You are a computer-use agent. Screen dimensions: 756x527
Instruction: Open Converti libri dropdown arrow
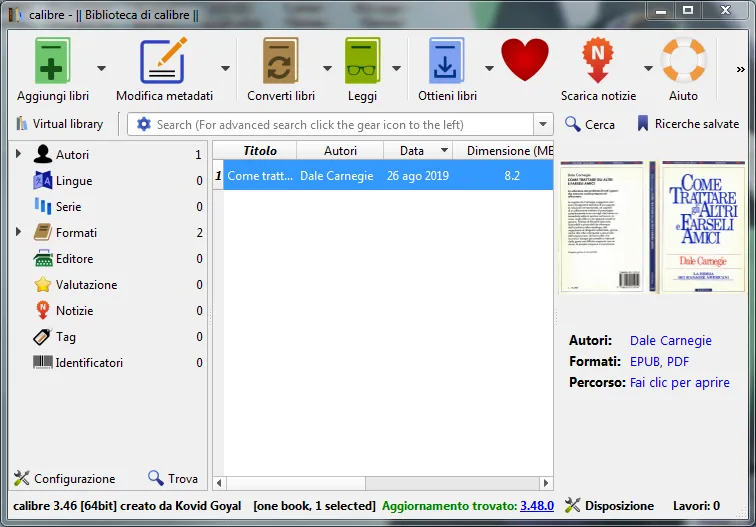[327, 68]
